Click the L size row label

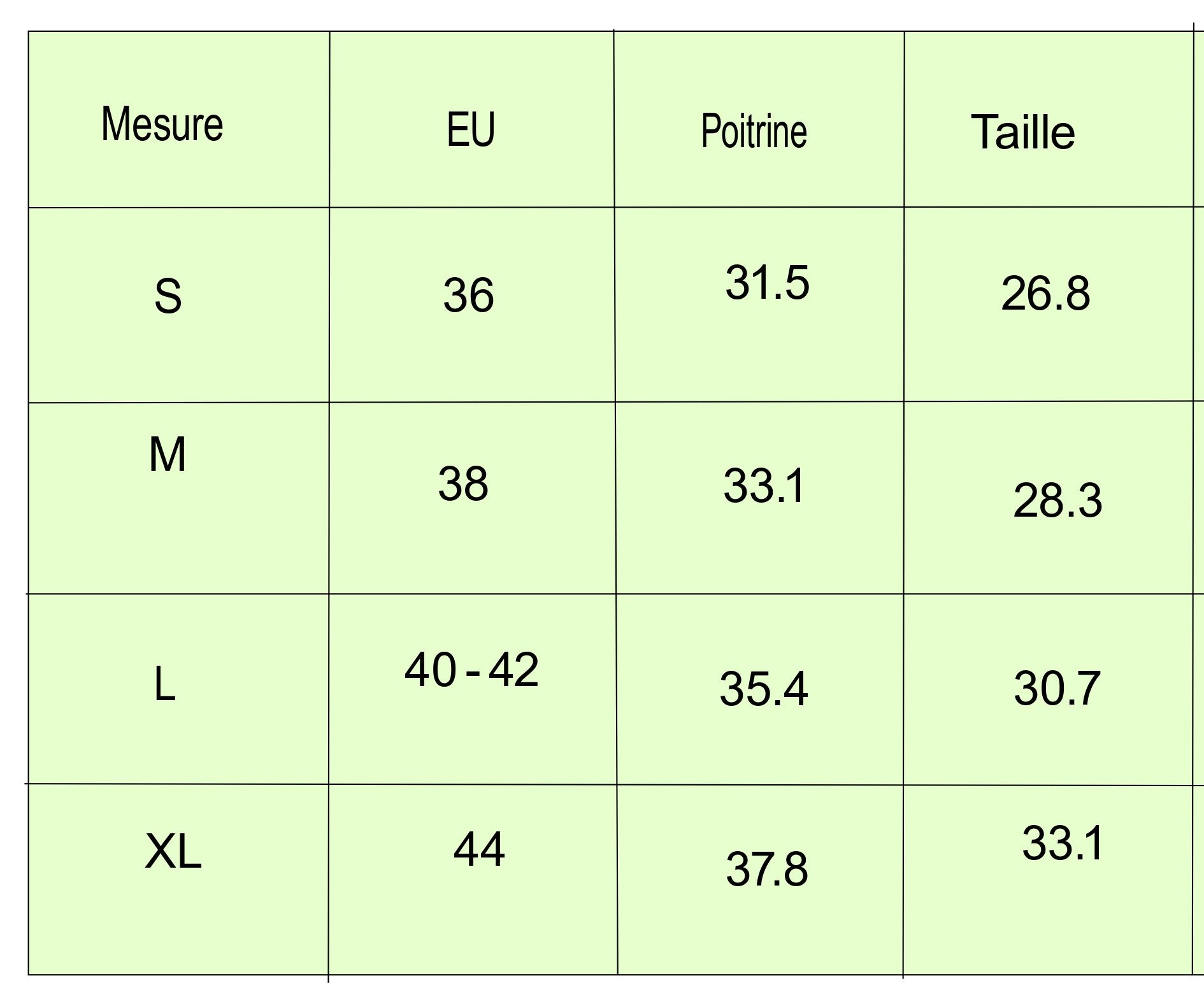point(164,686)
